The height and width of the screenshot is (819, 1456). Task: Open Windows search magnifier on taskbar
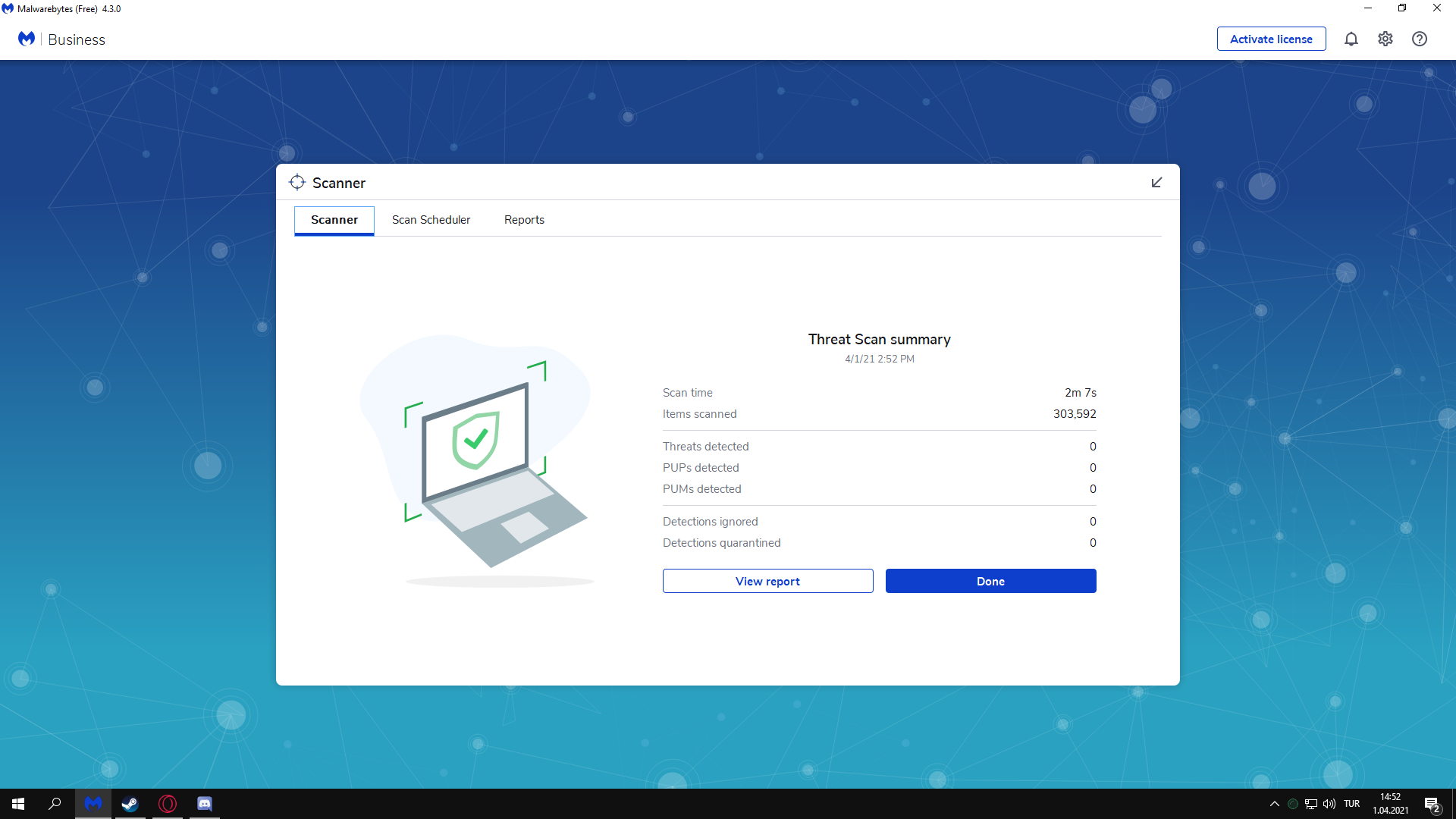[x=55, y=804]
